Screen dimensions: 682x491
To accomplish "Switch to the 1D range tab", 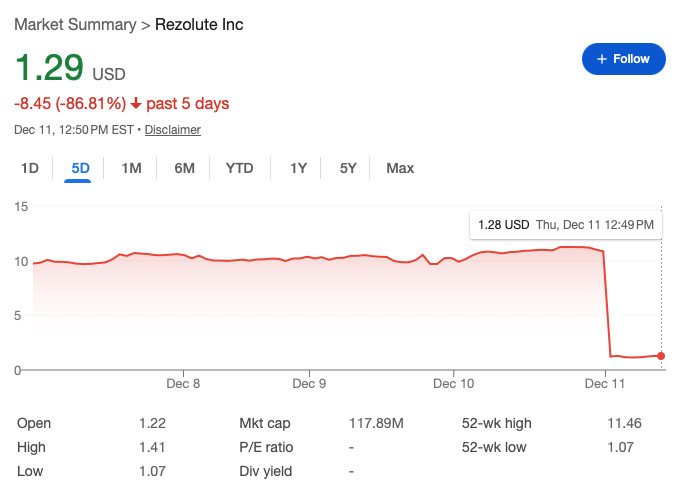I will [30, 168].
